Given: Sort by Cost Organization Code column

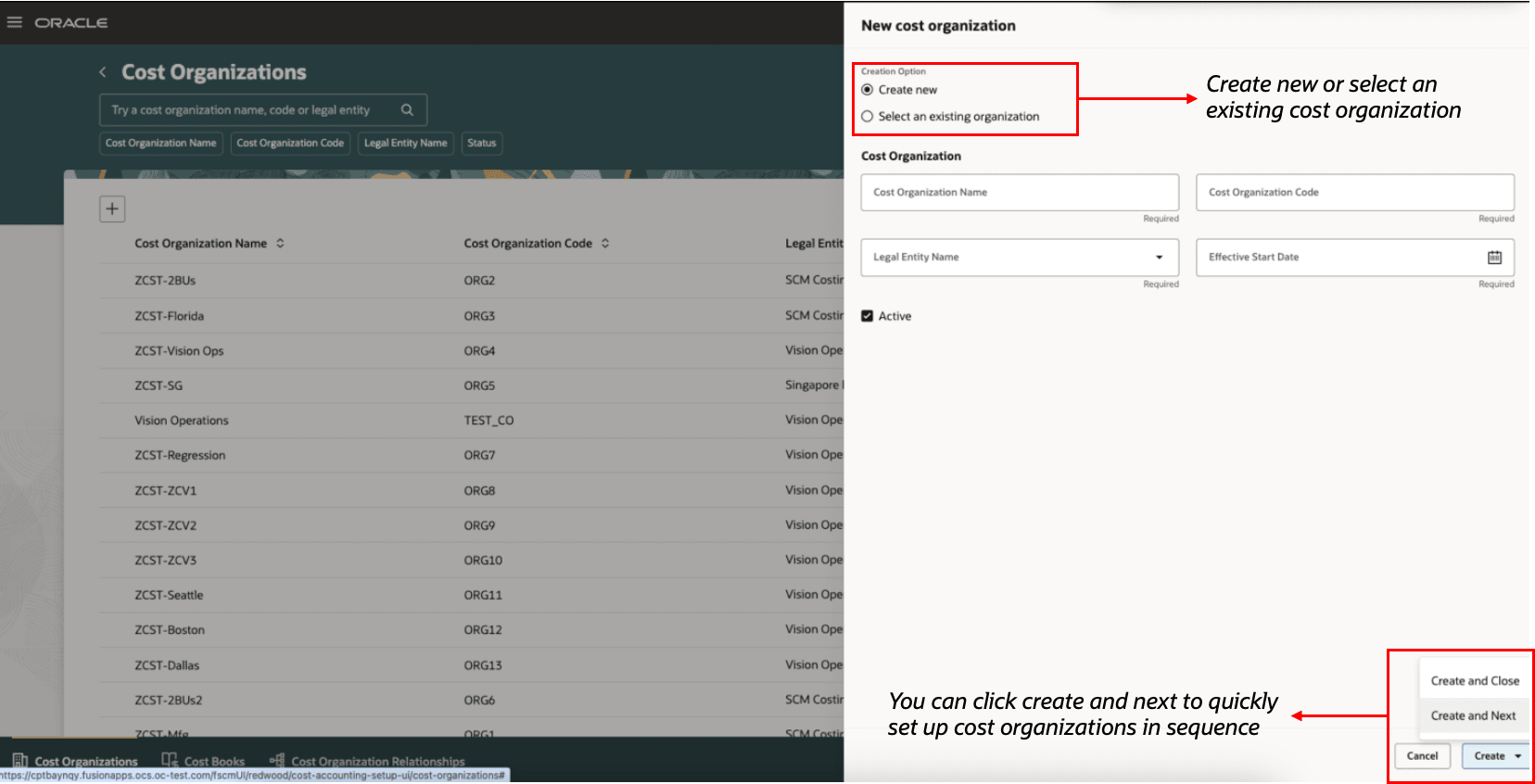Looking at the screenshot, I should point(605,243).
